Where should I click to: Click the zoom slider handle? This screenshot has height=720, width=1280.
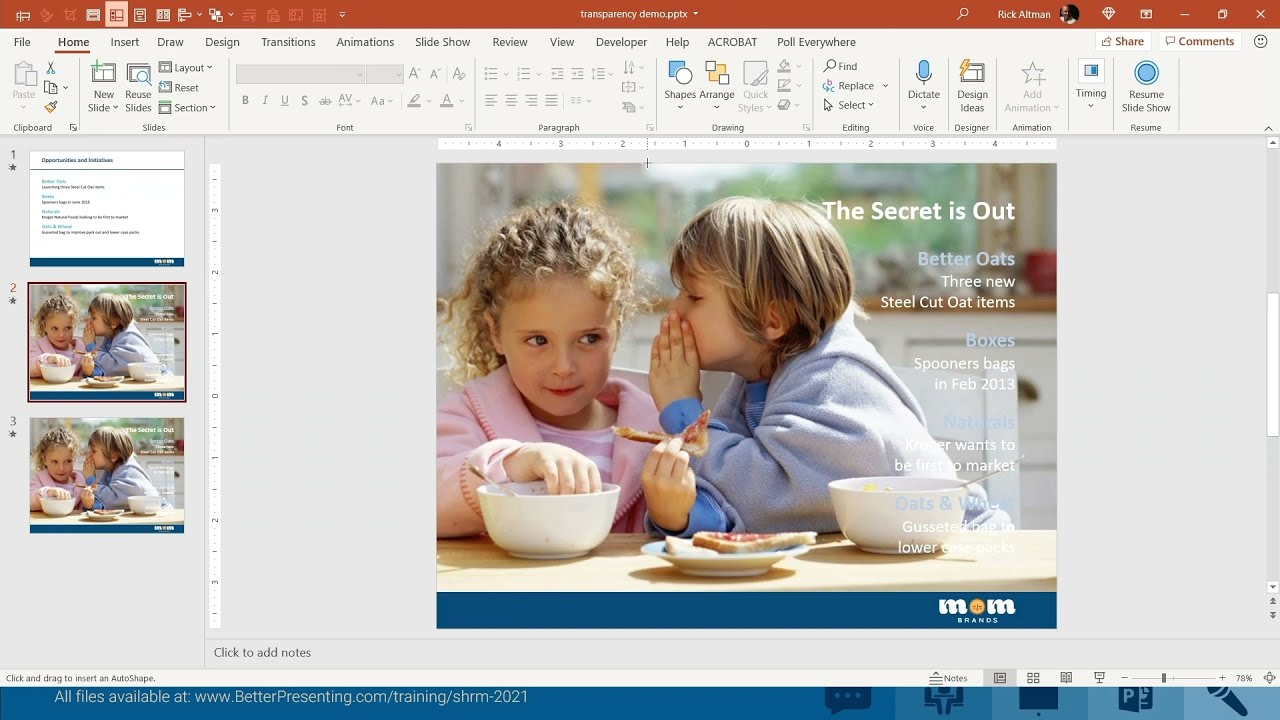pyautogui.click(x=1163, y=678)
